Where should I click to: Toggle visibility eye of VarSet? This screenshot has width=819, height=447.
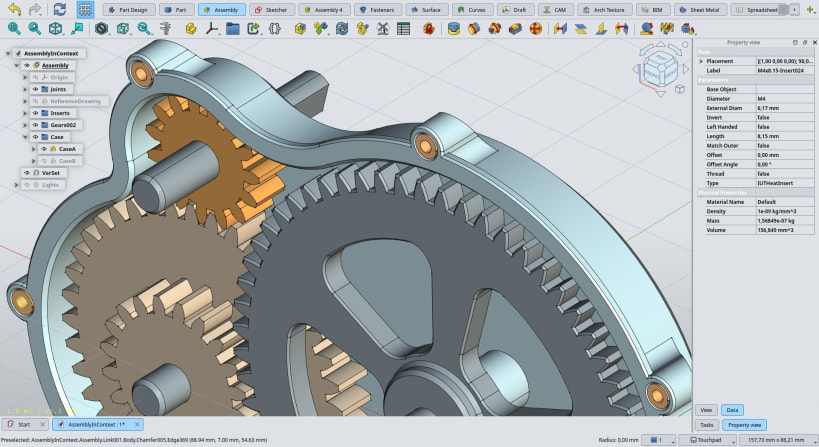pos(27,173)
